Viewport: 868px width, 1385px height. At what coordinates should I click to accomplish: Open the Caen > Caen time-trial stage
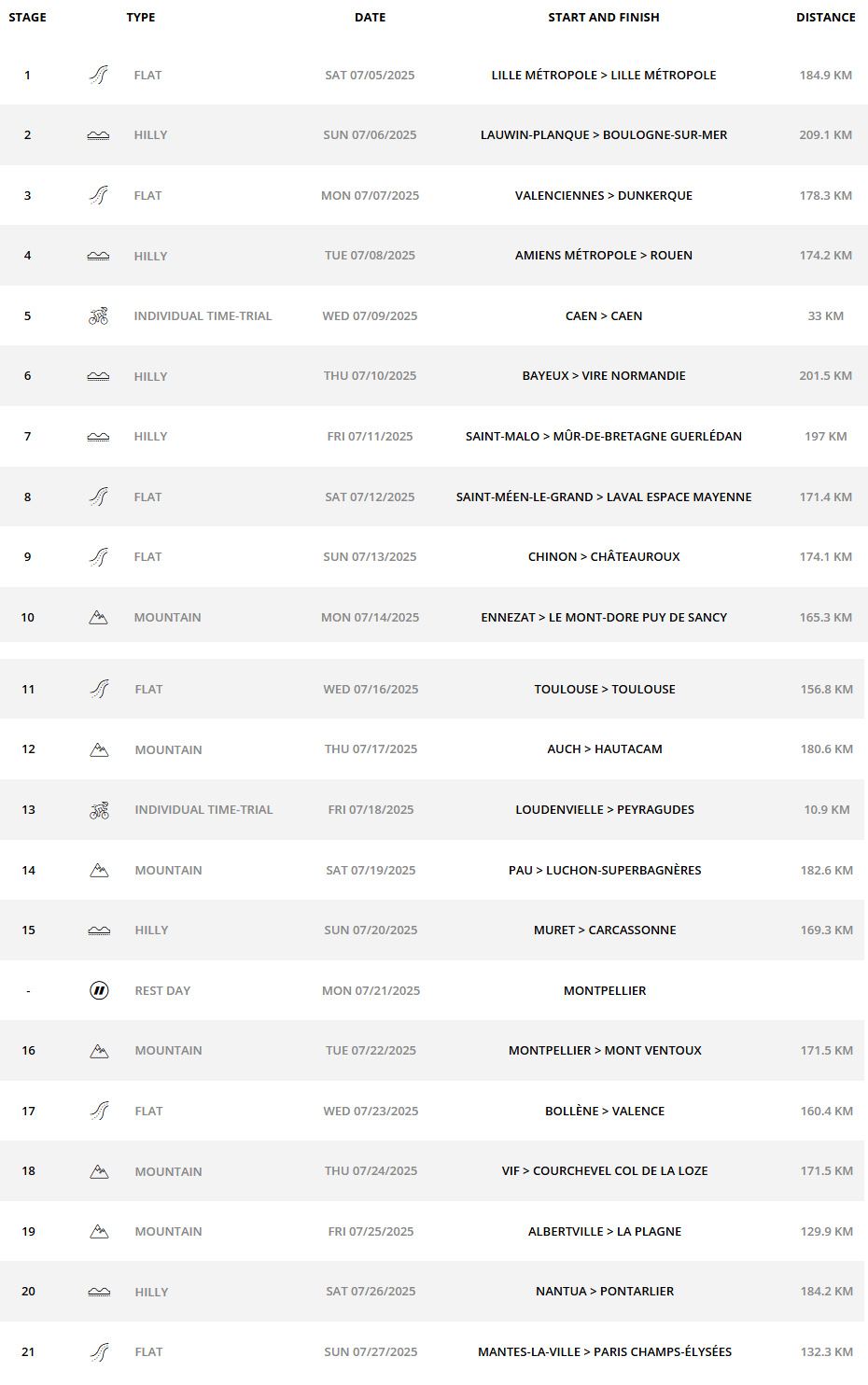point(604,315)
